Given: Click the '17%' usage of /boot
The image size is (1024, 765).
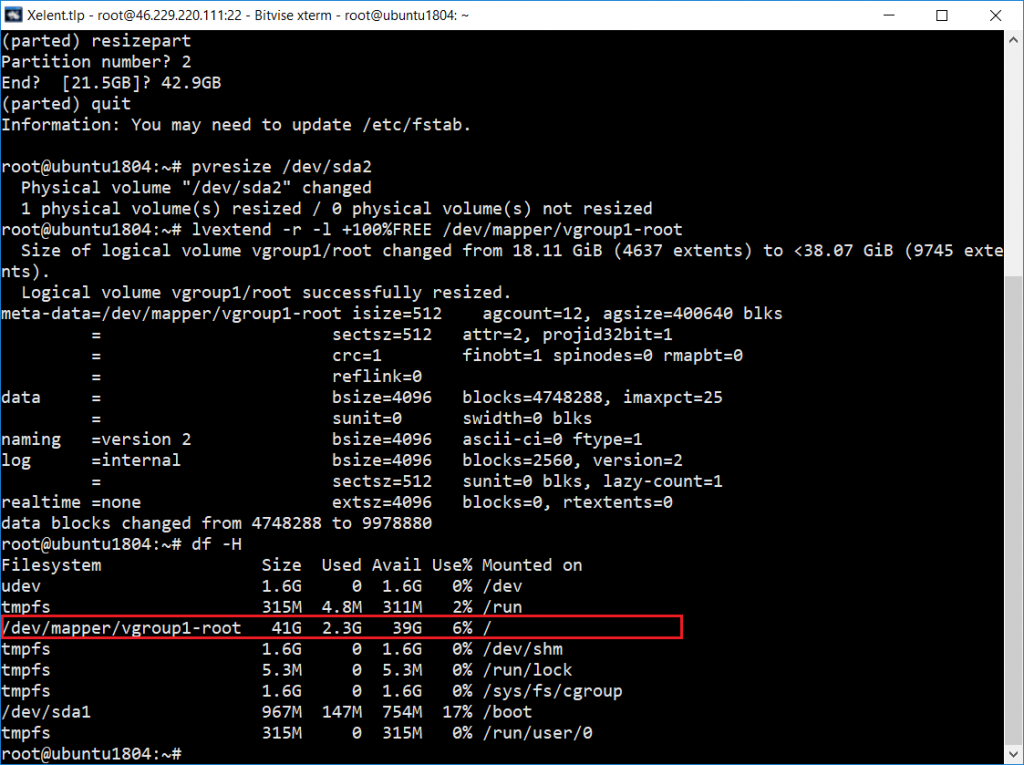Looking at the screenshot, I should [457, 711].
